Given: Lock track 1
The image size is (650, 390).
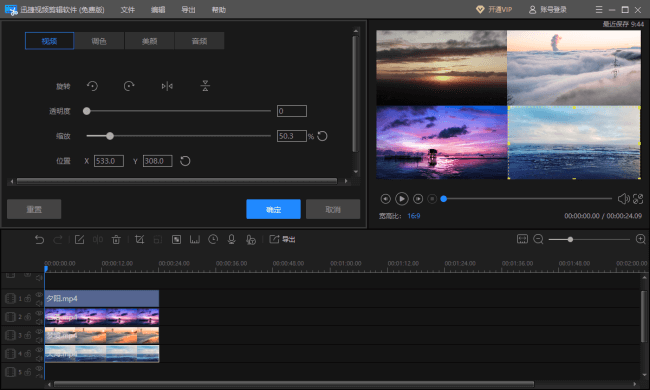Looking at the screenshot, I should click(28, 298).
